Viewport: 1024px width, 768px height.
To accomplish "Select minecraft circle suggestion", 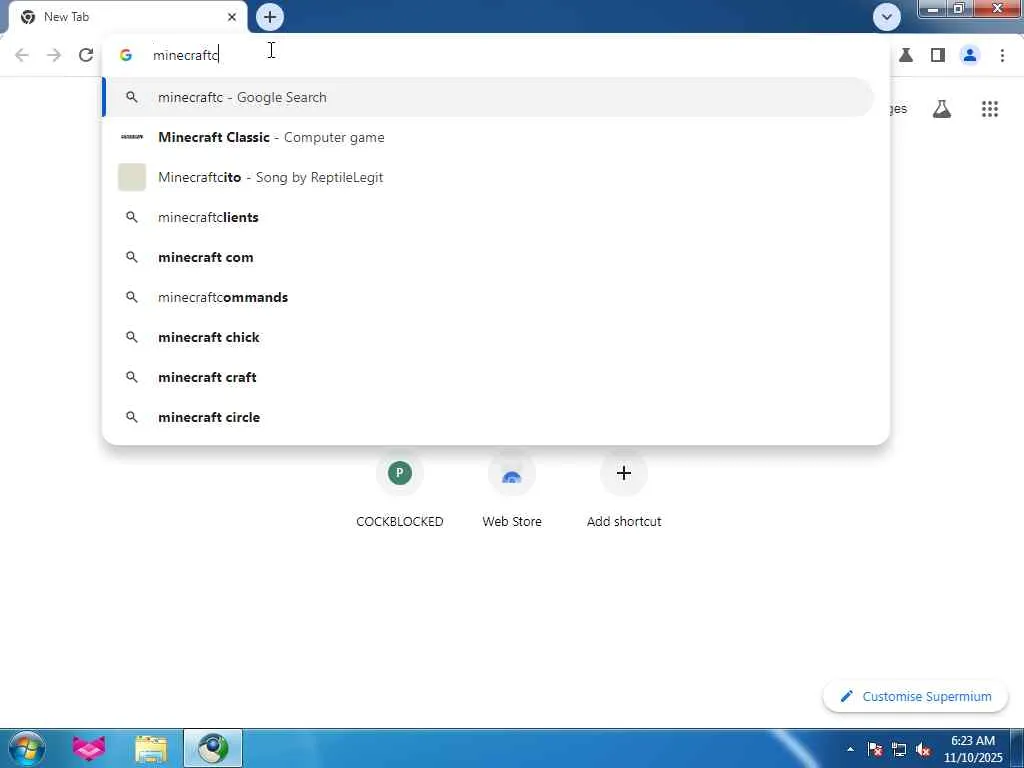I will coord(488,417).
